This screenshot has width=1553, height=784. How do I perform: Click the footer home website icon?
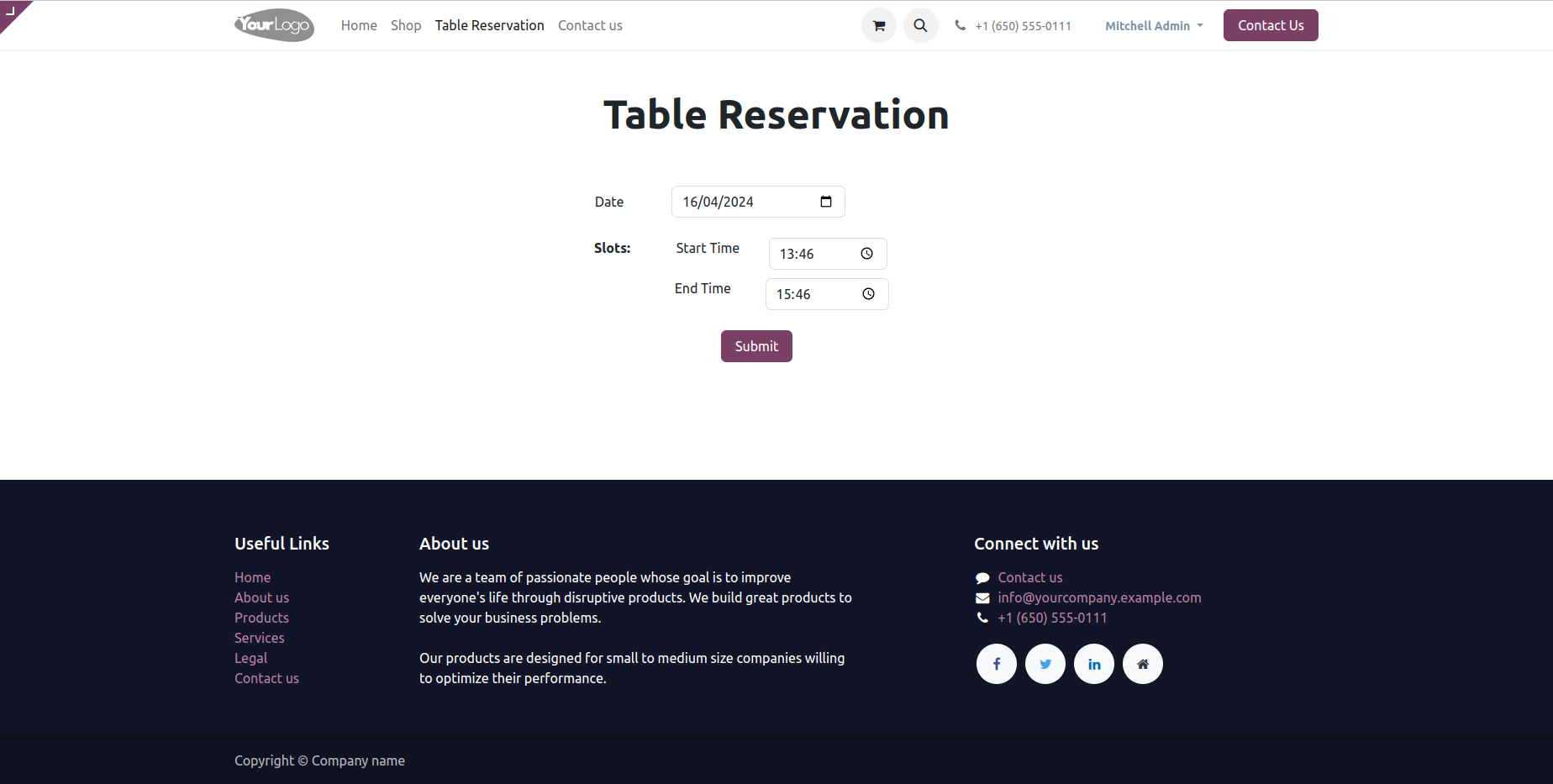[x=1143, y=664]
